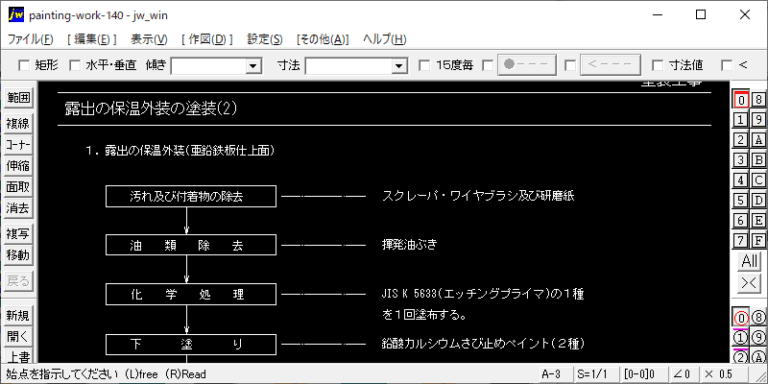Select layer 7 square button

click(x=741, y=240)
